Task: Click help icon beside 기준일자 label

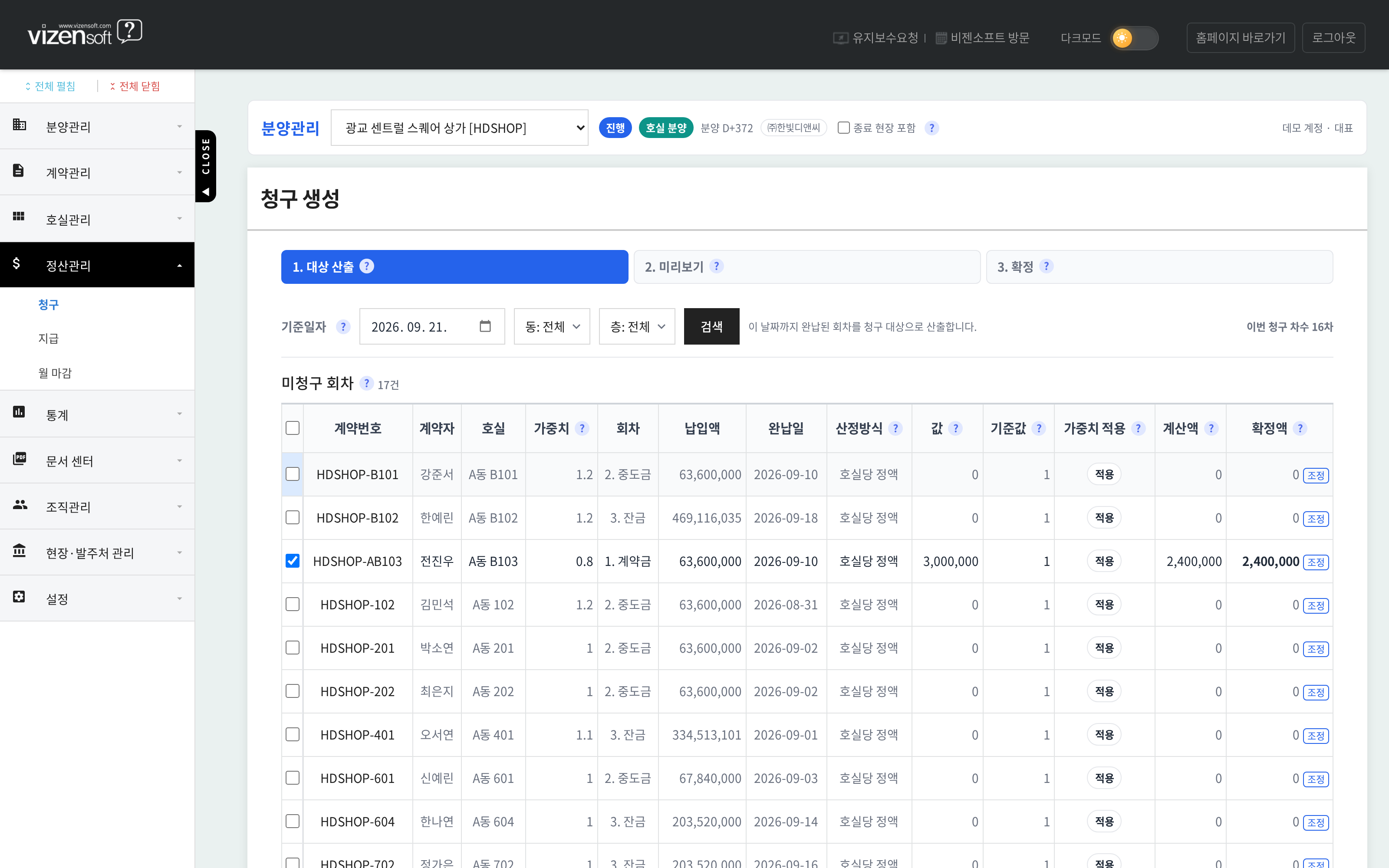Action: click(343, 327)
